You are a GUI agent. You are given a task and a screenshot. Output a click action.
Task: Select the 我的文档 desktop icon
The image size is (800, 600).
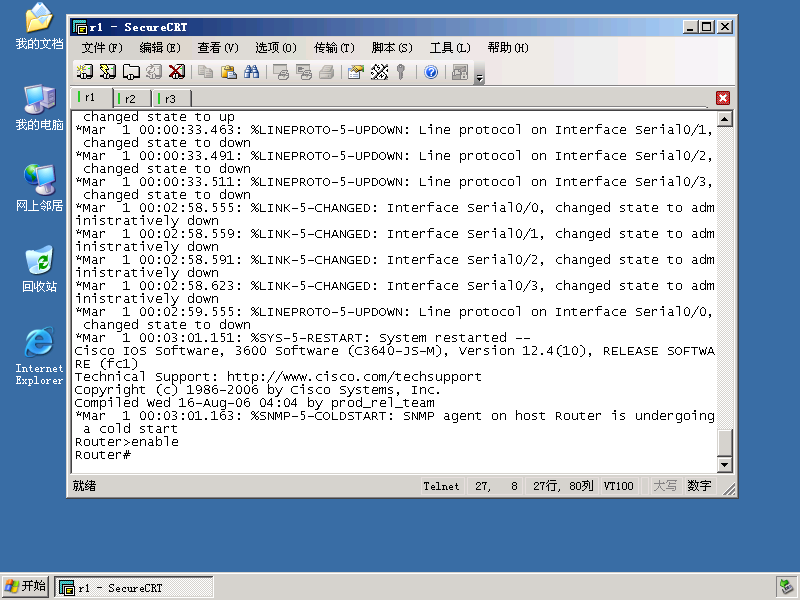39,27
